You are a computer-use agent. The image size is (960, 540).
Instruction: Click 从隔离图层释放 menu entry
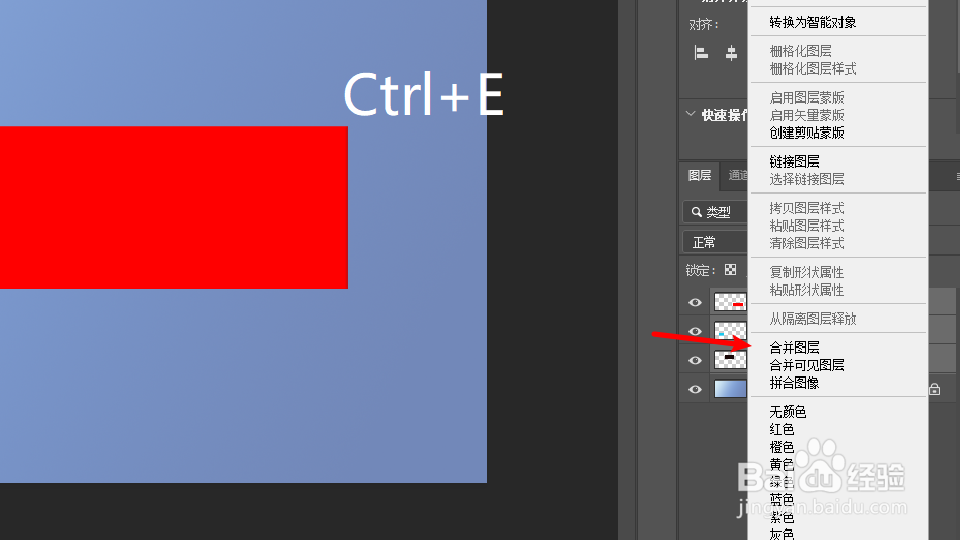point(812,318)
